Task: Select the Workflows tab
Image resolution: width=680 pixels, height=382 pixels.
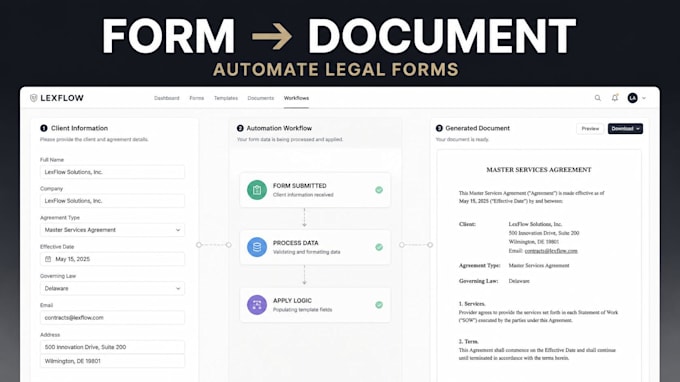Action: (296, 98)
